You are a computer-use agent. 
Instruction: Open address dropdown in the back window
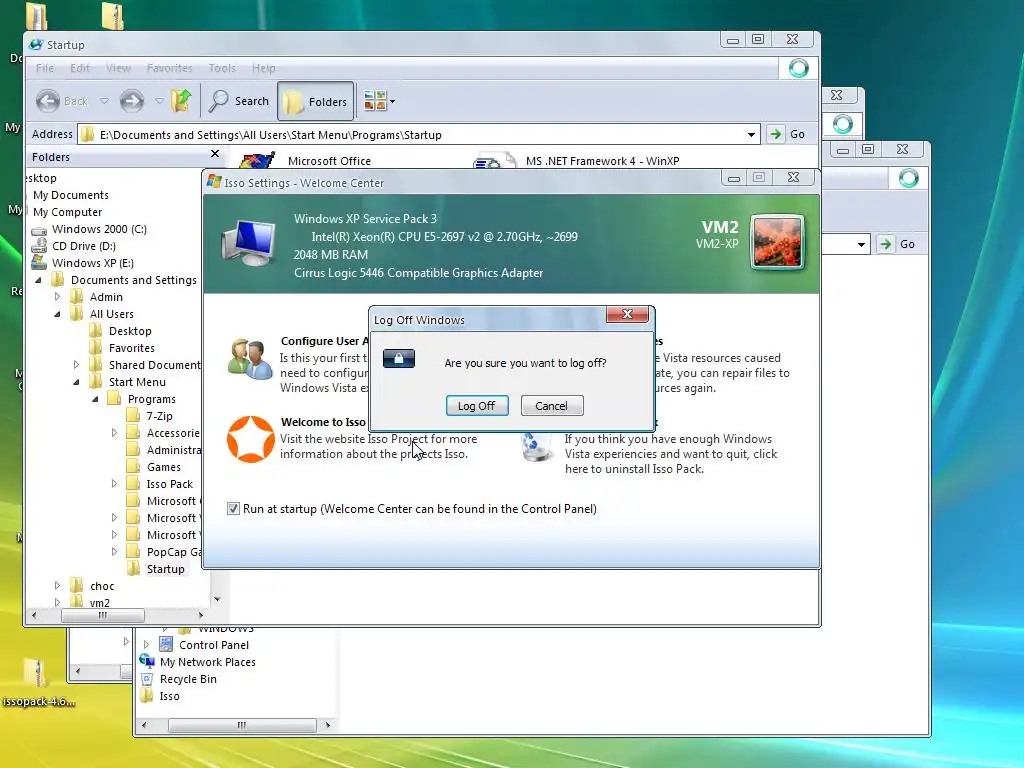[861, 244]
